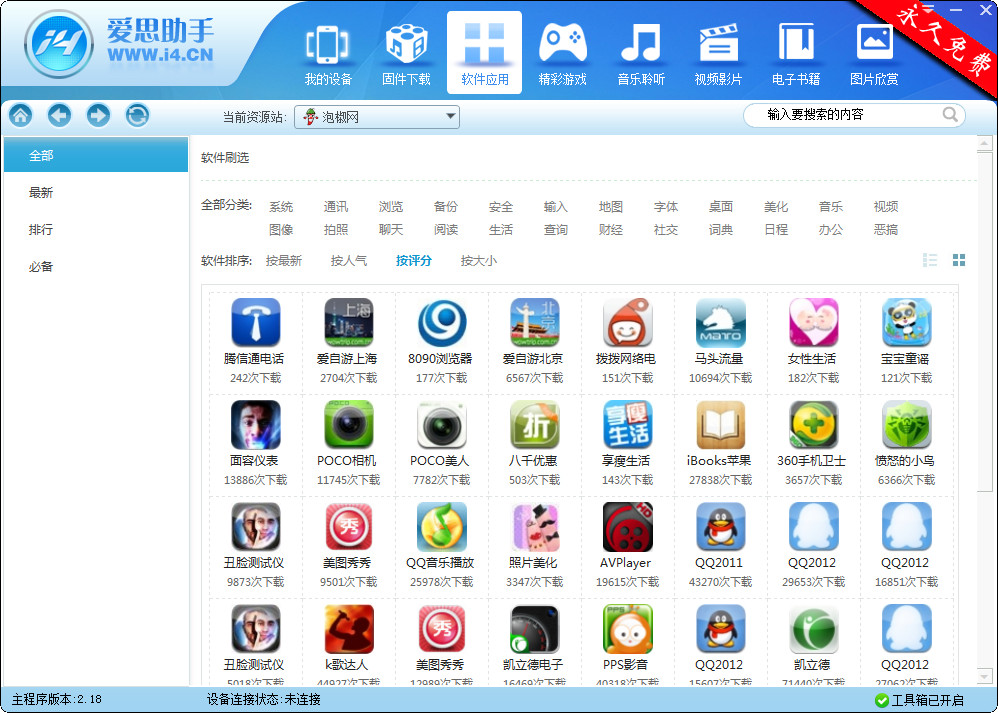Viewport: 998px width, 713px height.
Task: Open the PPS影音 app icon
Action: [x=628, y=628]
